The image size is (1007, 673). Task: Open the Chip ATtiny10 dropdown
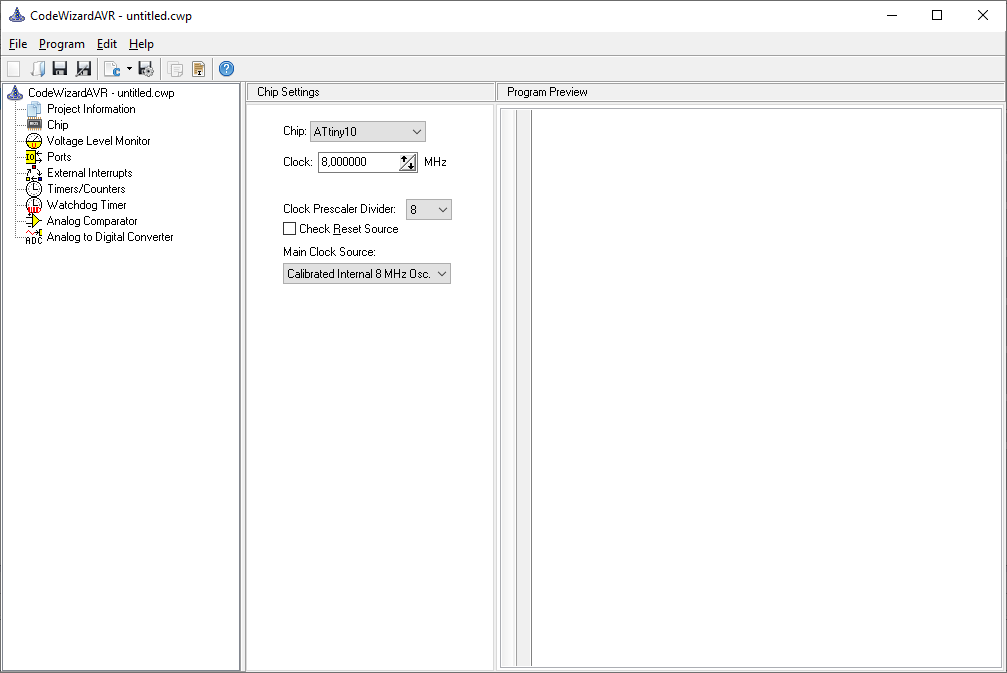[367, 132]
